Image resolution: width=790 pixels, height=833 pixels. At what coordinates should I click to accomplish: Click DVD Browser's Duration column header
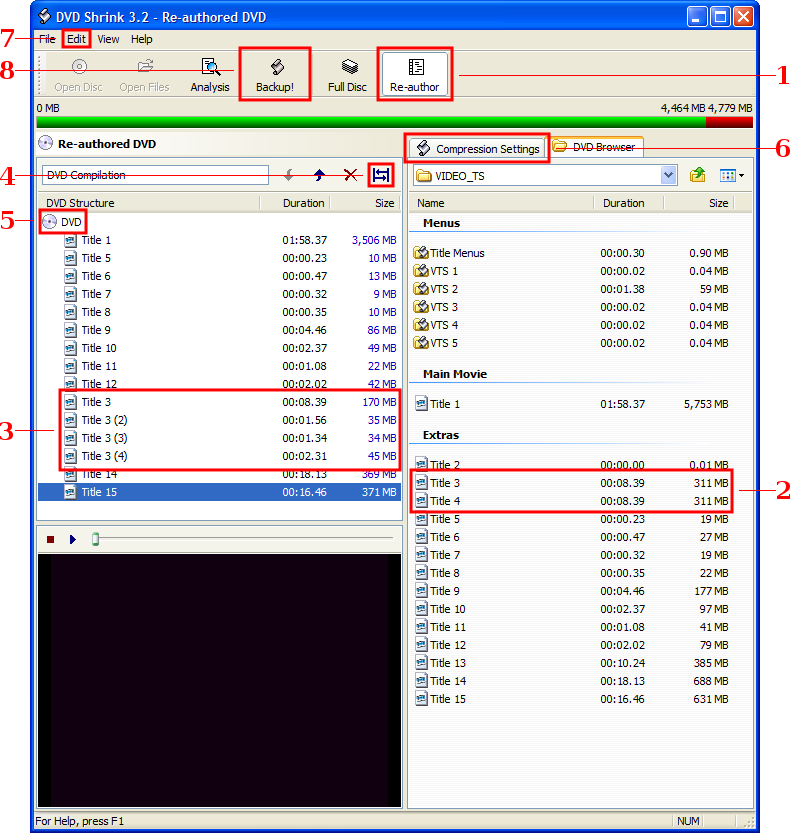628,203
